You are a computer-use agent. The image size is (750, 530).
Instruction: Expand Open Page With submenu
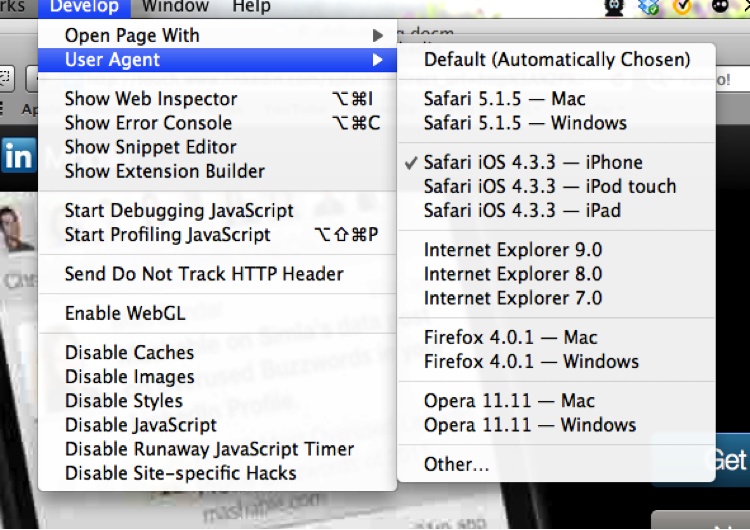click(x=217, y=35)
